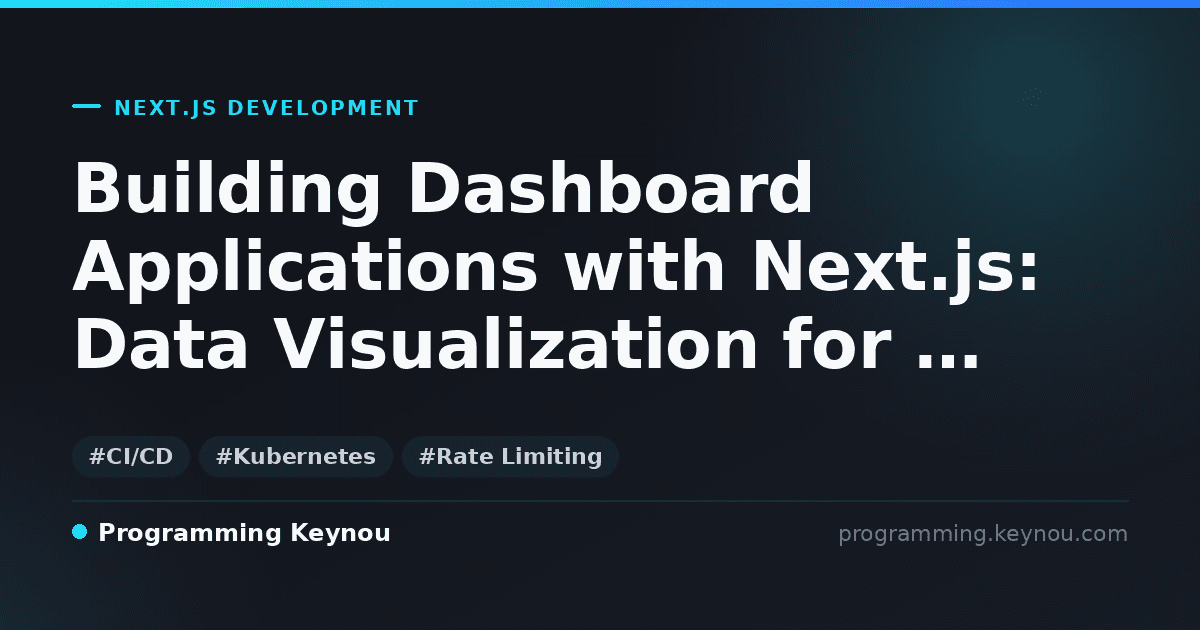Click the NEXT.JS DEVELOPMENT category label
Image resolution: width=1200 pixels, height=630 pixels.
pyautogui.click(x=266, y=108)
